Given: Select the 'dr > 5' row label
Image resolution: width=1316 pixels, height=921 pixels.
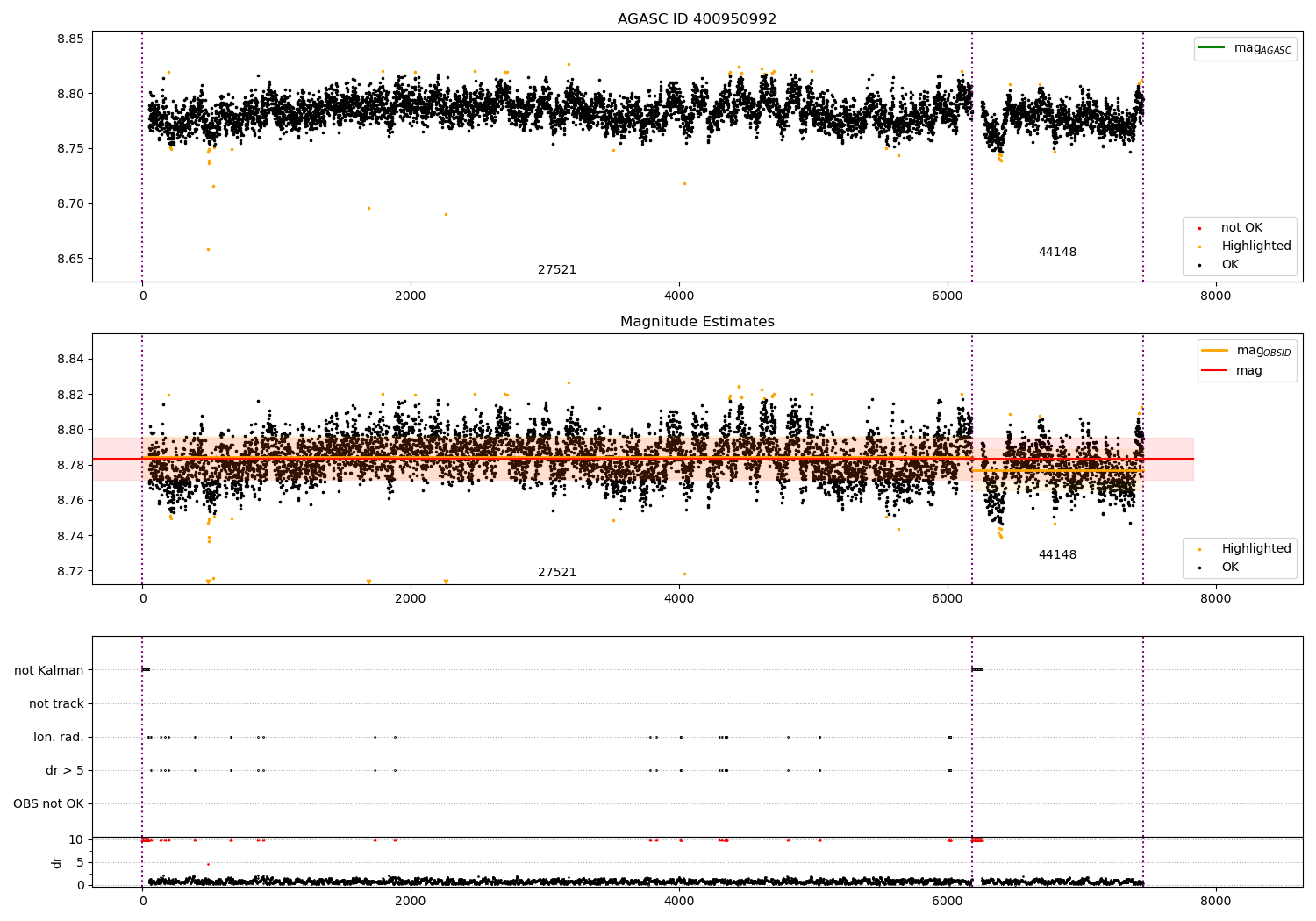Looking at the screenshot, I should (x=65, y=771).
